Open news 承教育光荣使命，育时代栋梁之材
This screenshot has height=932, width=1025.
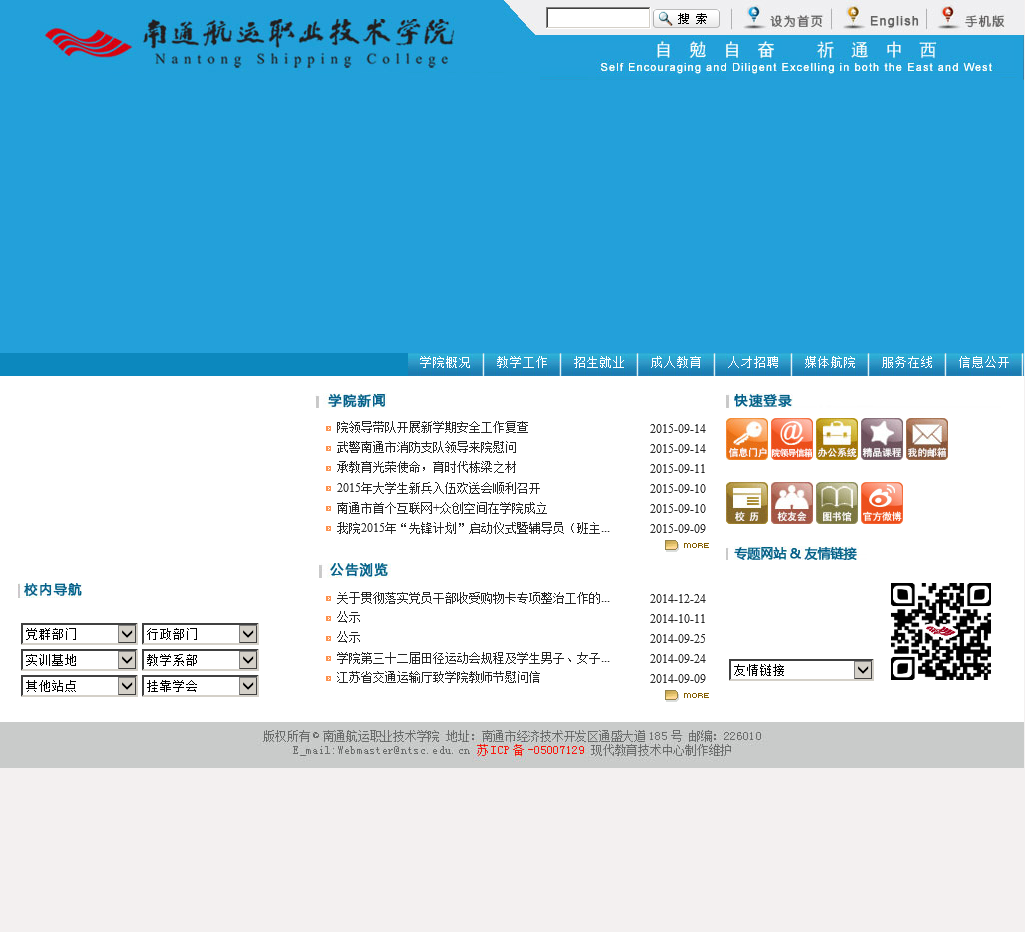pyautogui.click(x=426, y=467)
